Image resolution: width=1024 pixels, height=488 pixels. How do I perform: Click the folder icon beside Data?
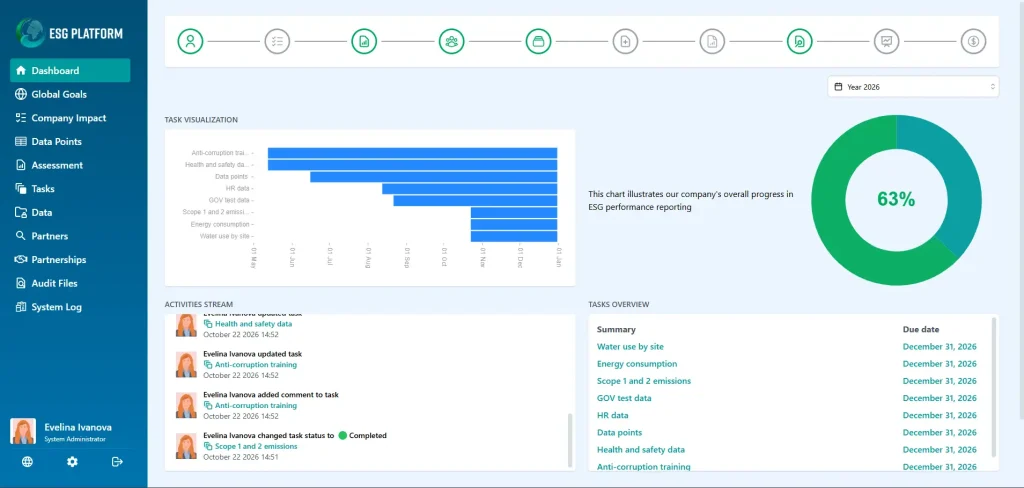pyautogui.click(x=21, y=212)
